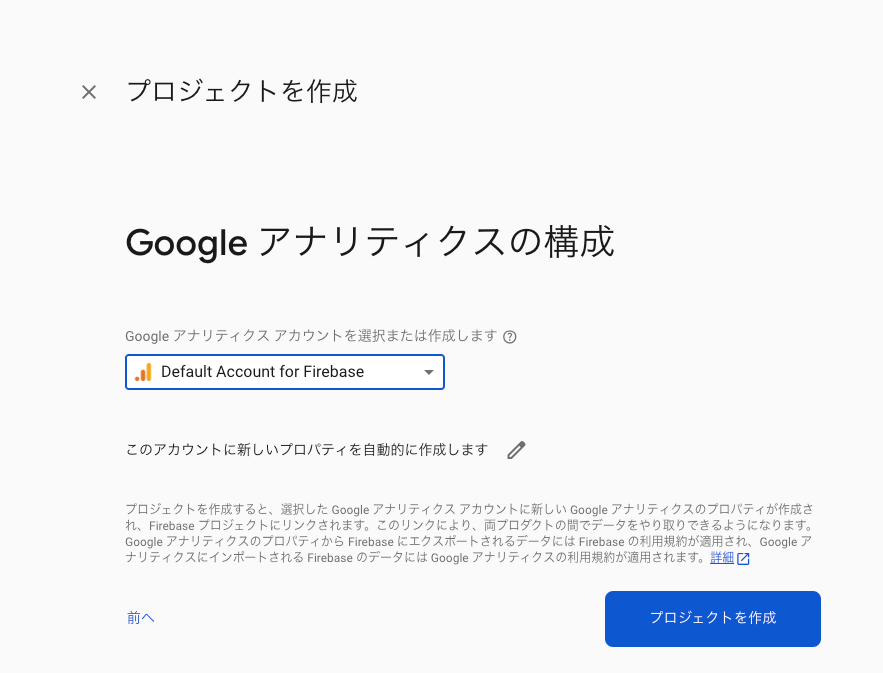
Task: Open the 詳細 link
Action: [x=721, y=558]
